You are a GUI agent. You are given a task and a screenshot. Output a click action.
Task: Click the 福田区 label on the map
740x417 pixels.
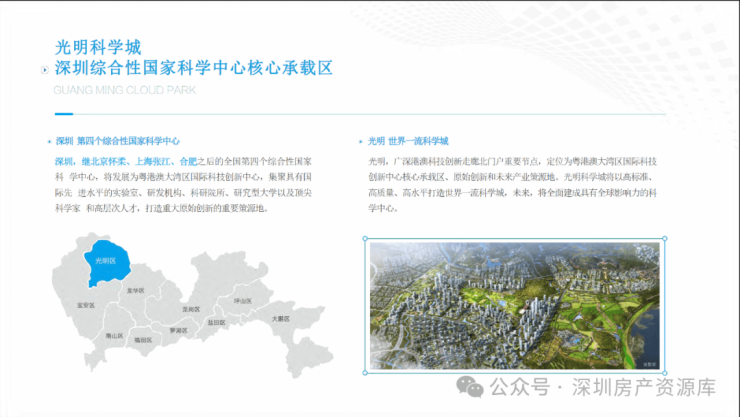pos(143,340)
